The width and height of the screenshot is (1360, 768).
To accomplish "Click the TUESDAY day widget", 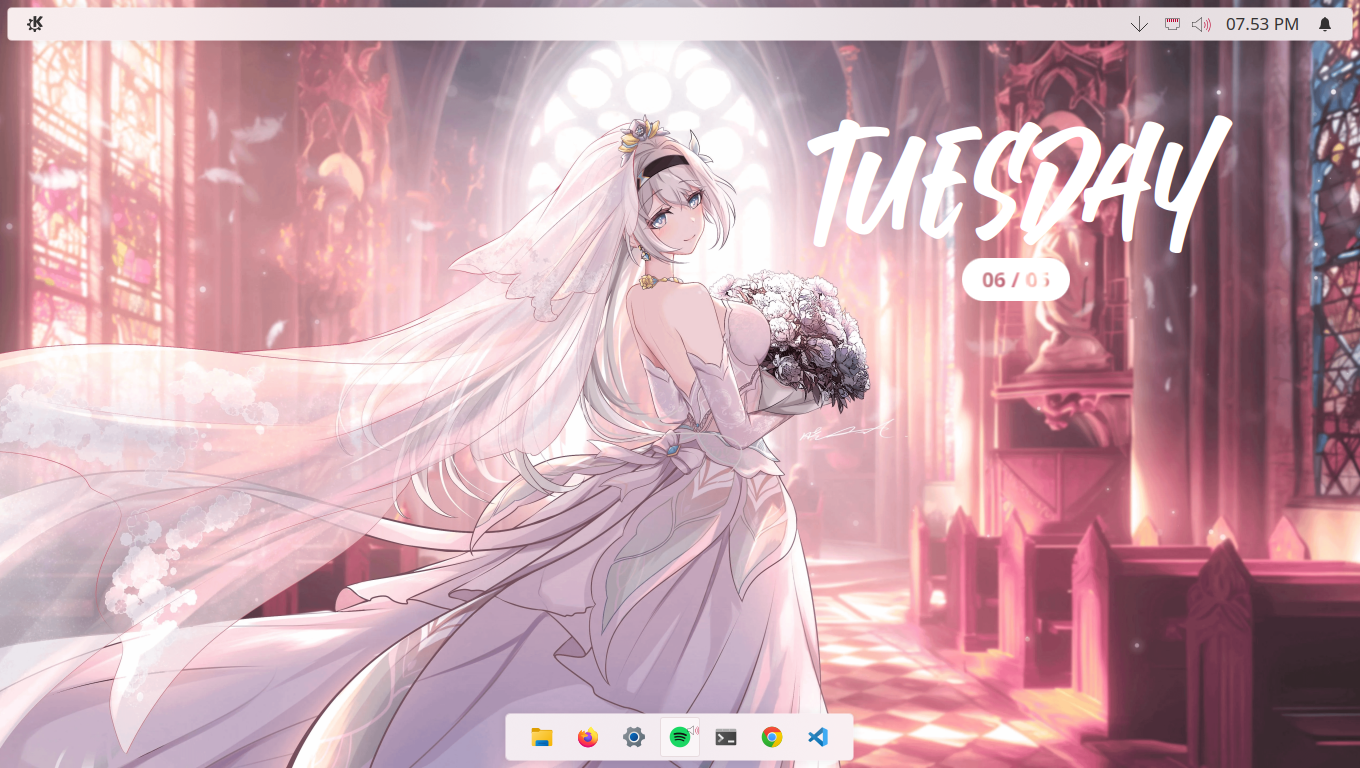I will point(1018,184).
